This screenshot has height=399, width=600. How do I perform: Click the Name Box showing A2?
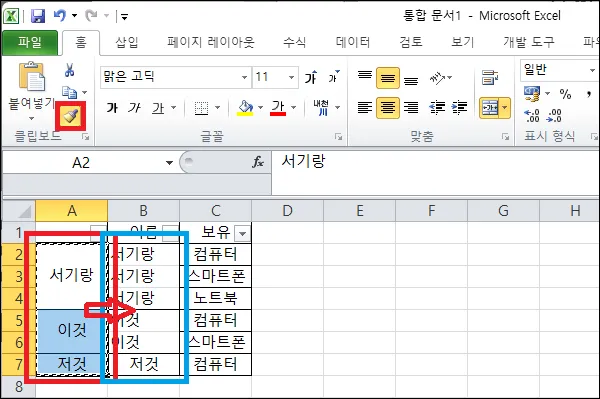[x=81, y=163]
